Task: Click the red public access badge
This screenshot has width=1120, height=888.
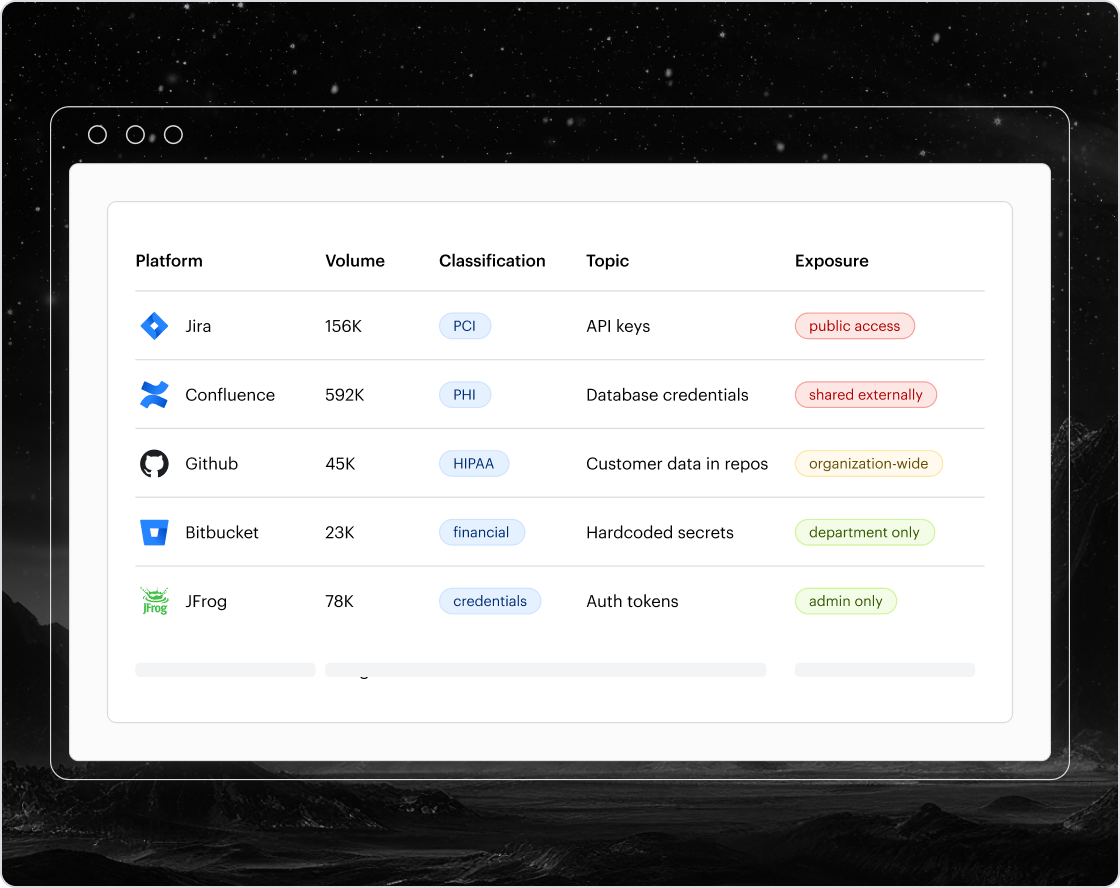Action: 854,326
